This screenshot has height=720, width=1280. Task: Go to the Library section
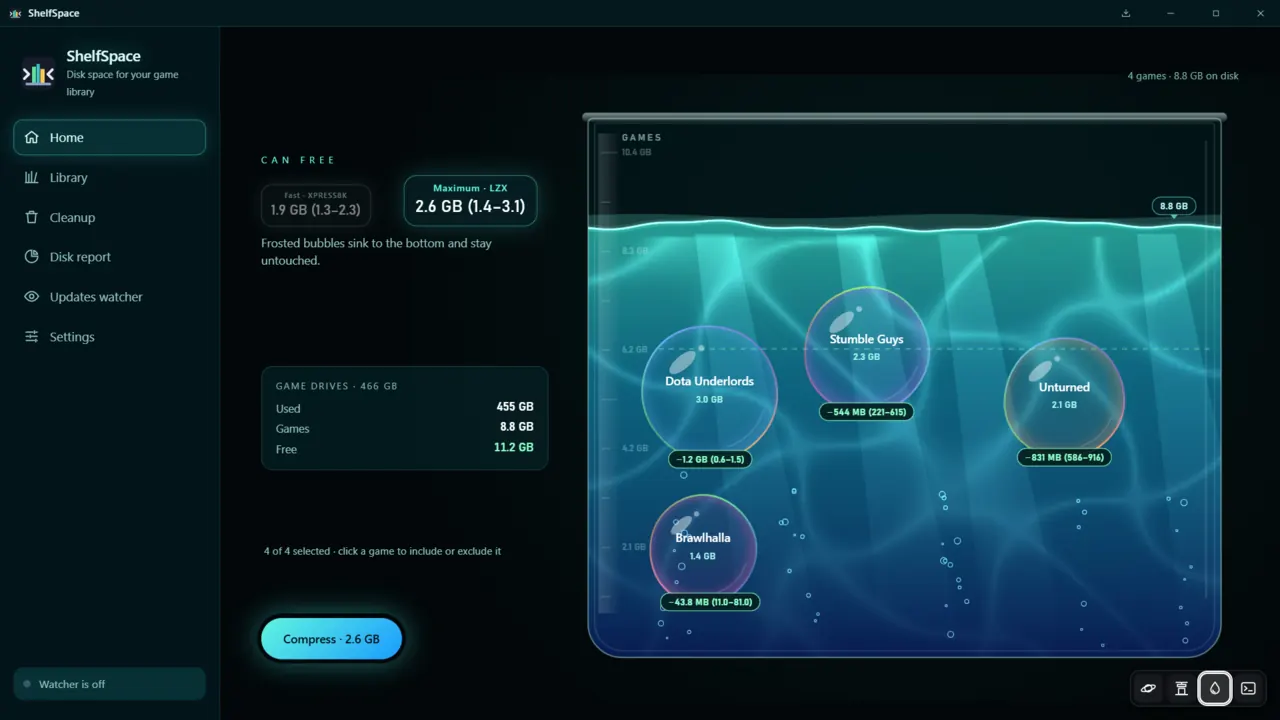pyautogui.click(x=109, y=178)
